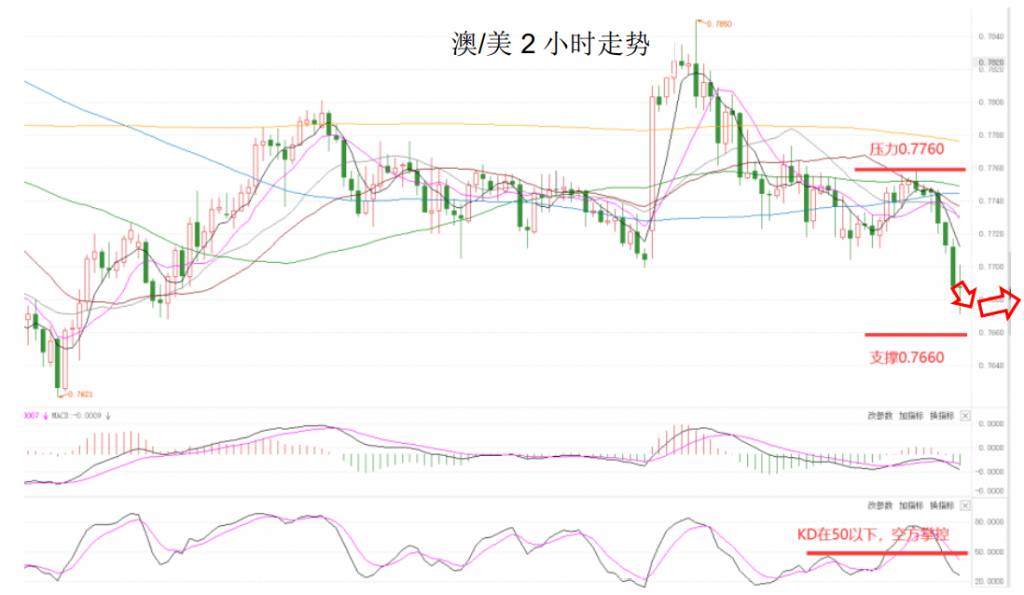This screenshot has height=595, width=1024.
Task: Click the 0.7840 price axis label
Action: [x=991, y=37]
